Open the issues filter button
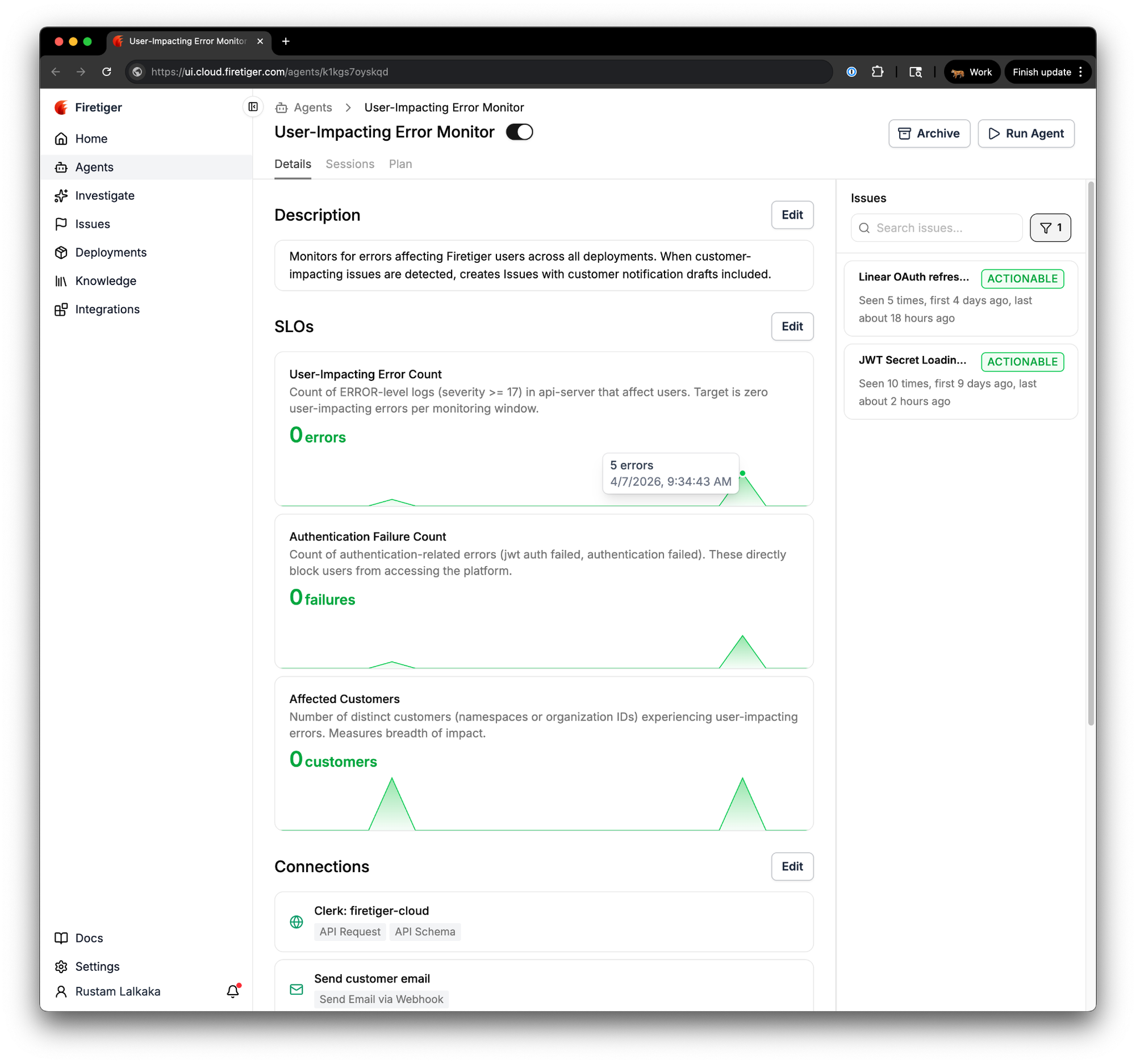Image resolution: width=1136 pixels, height=1064 pixels. [x=1050, y=228]
